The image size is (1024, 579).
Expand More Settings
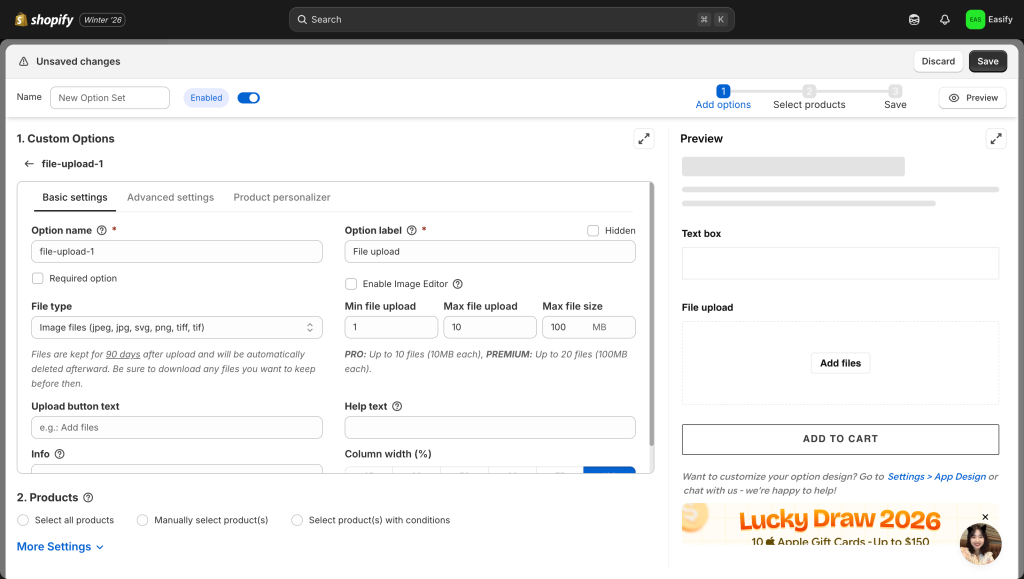[x=60, y=547]
